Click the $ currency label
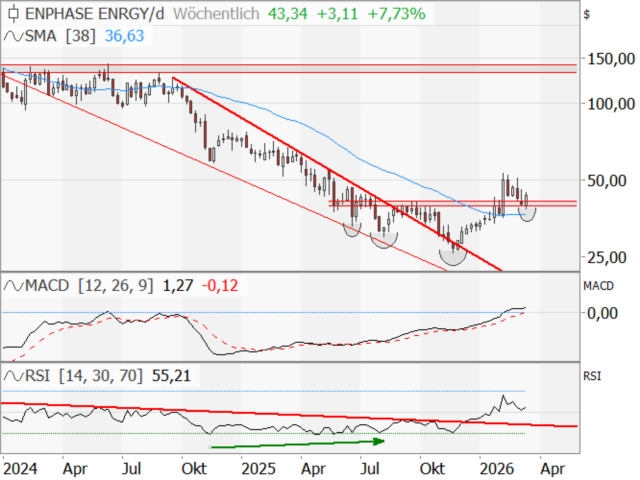640x480 pixels. coord(587,15)
